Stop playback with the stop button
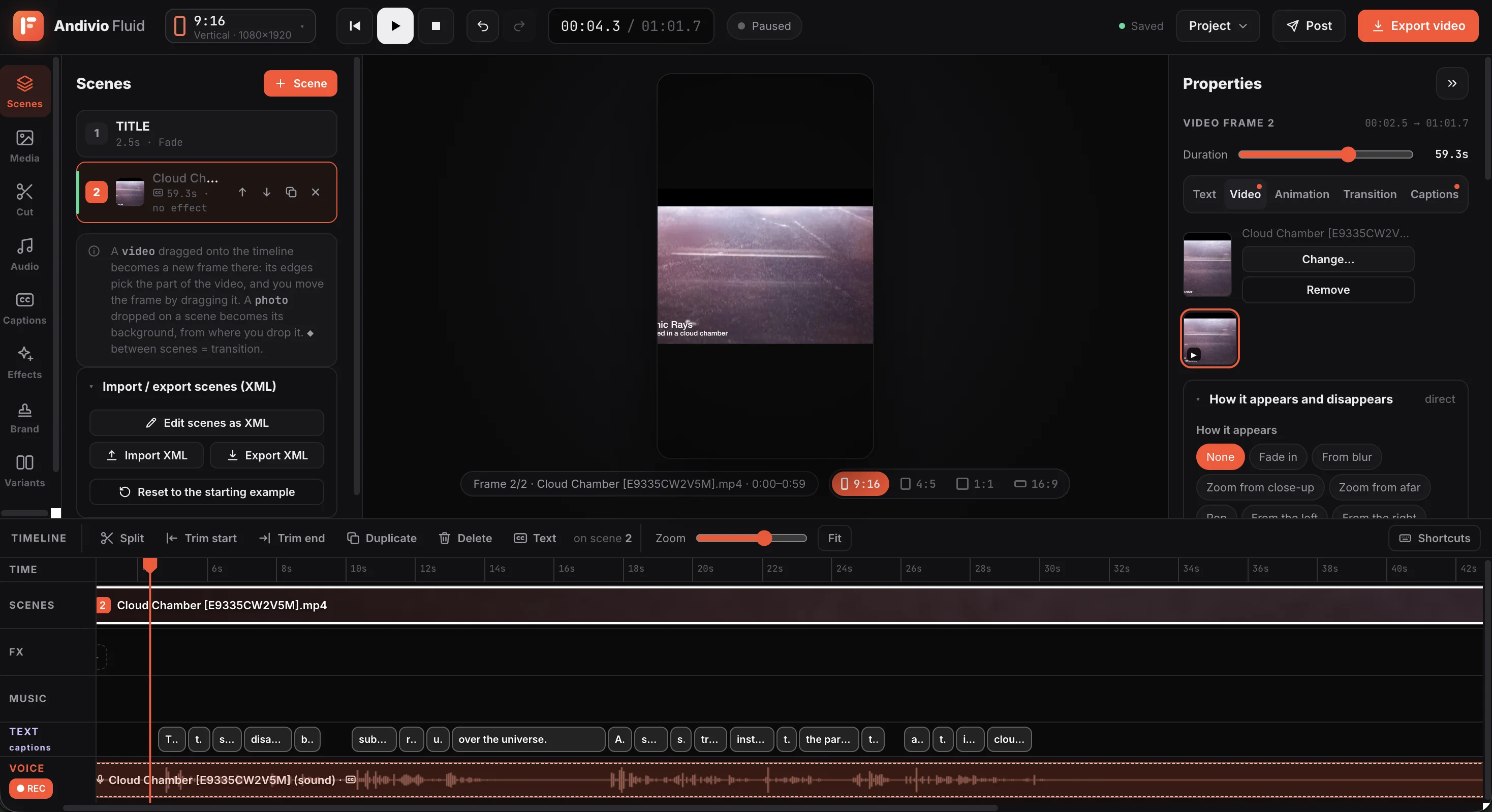 436,25
